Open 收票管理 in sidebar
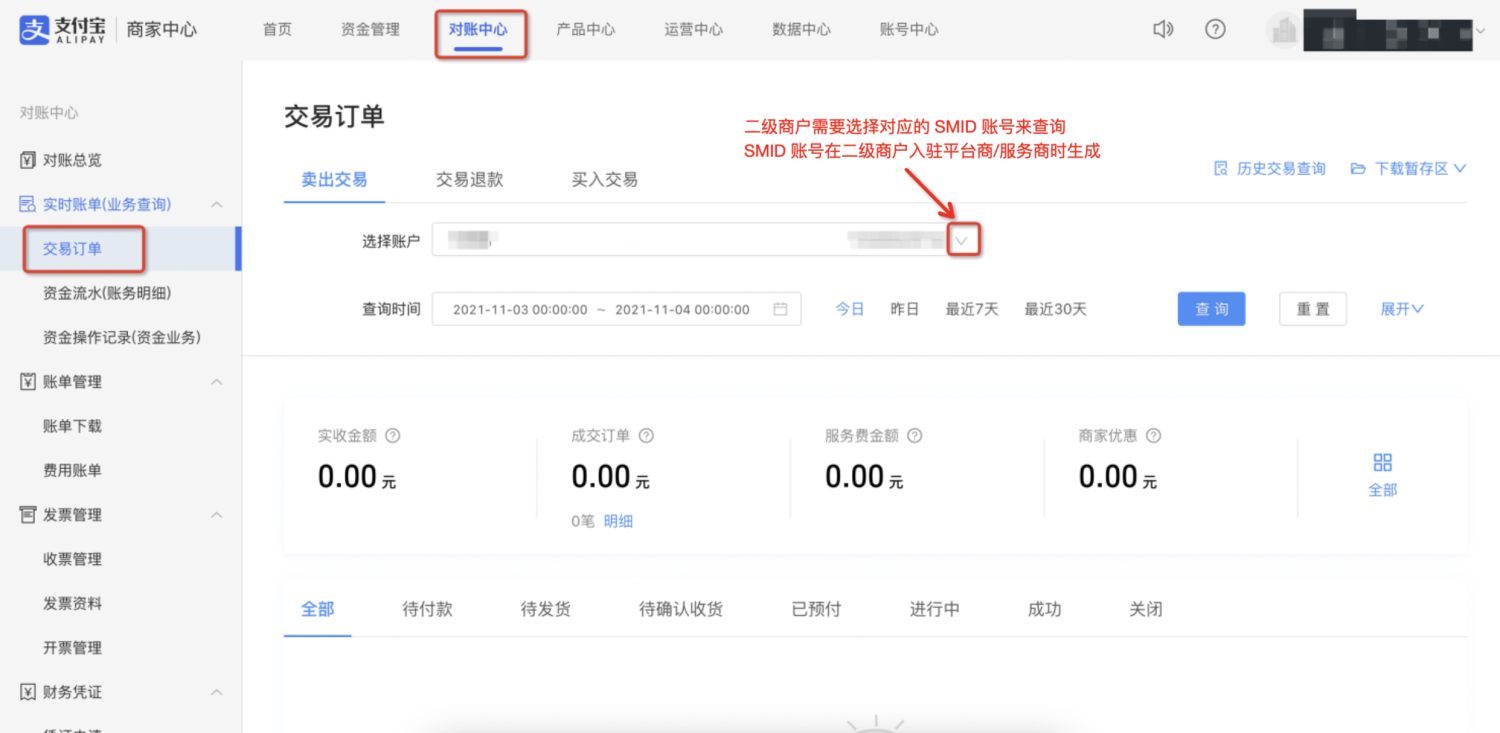This screenshot has width=1500, height=733. (x=72, y=559)
